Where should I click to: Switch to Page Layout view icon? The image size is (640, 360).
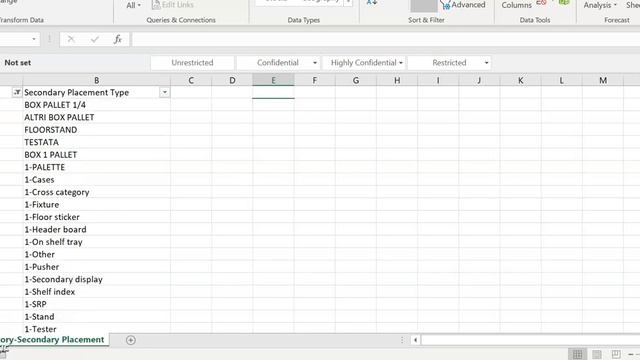coord(597,354)
